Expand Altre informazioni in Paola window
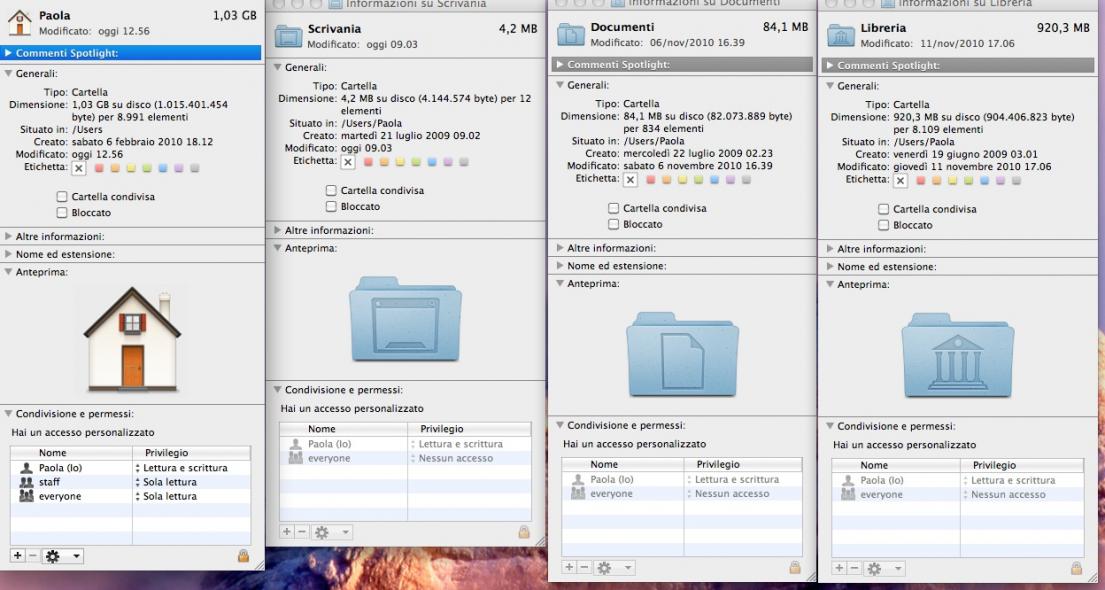The height and width of the screenshot is (590, 1105). coord(8,237)
